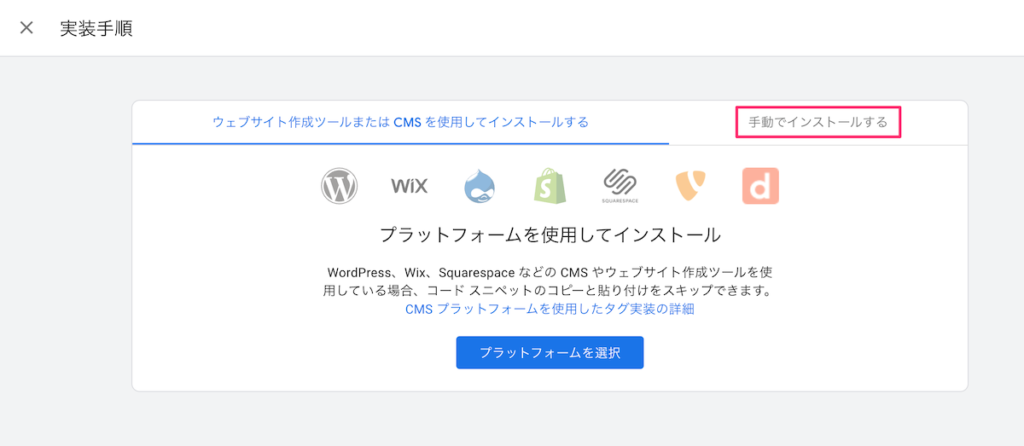
Task: Select the Squarespace logo icon
Action: coord(620,186)
